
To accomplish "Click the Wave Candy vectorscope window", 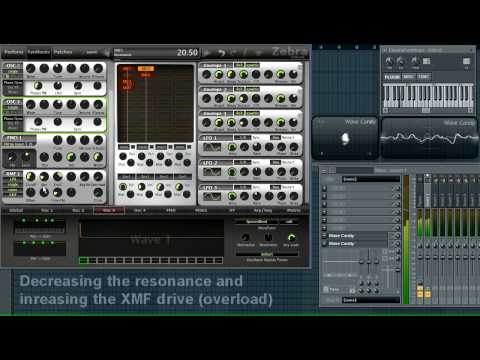I will pyautogui.click(x=345, y=137).
